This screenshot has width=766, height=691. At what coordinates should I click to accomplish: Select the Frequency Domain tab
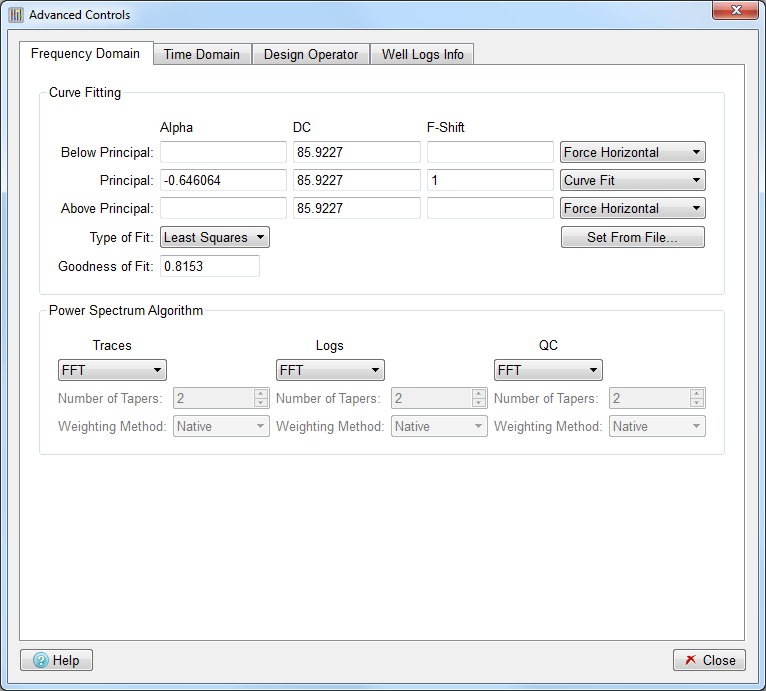coord(86,53)
